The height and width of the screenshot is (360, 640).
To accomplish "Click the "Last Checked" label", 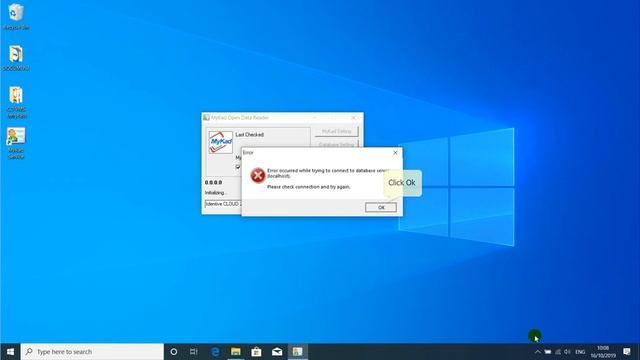I will point(249,135).
